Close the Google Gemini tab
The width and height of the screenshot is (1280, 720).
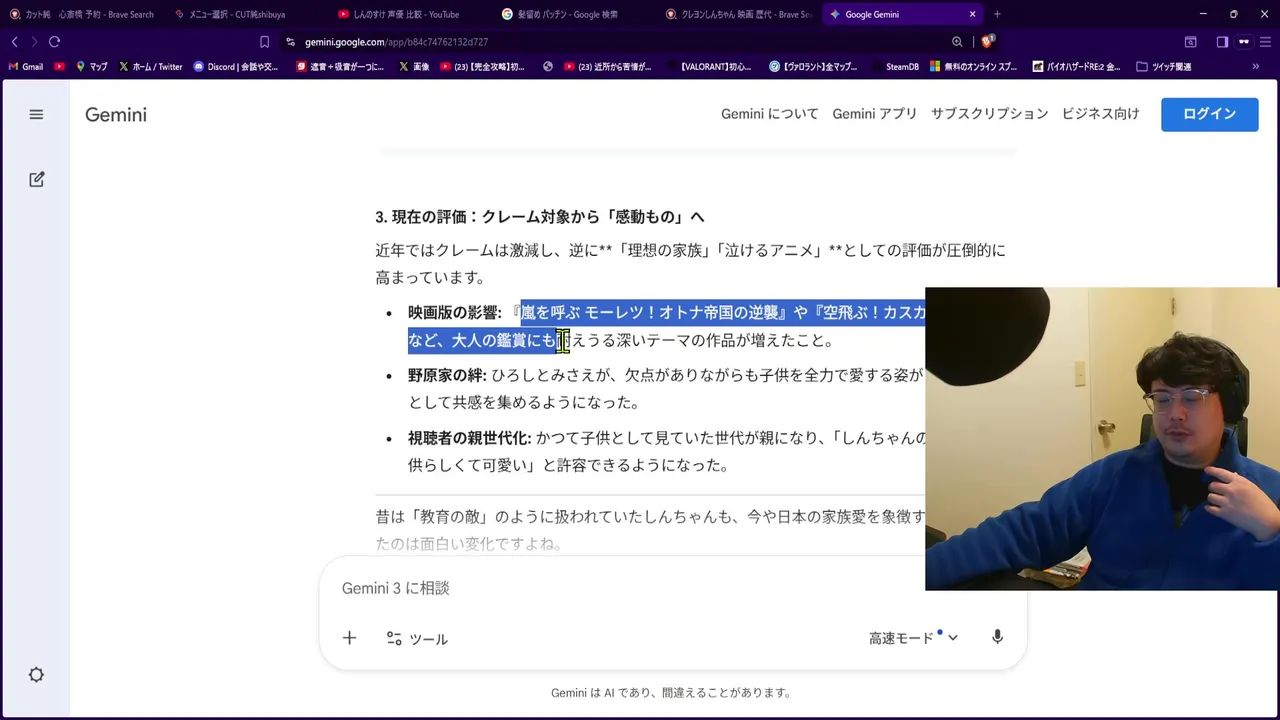click(x=972, y=14)
